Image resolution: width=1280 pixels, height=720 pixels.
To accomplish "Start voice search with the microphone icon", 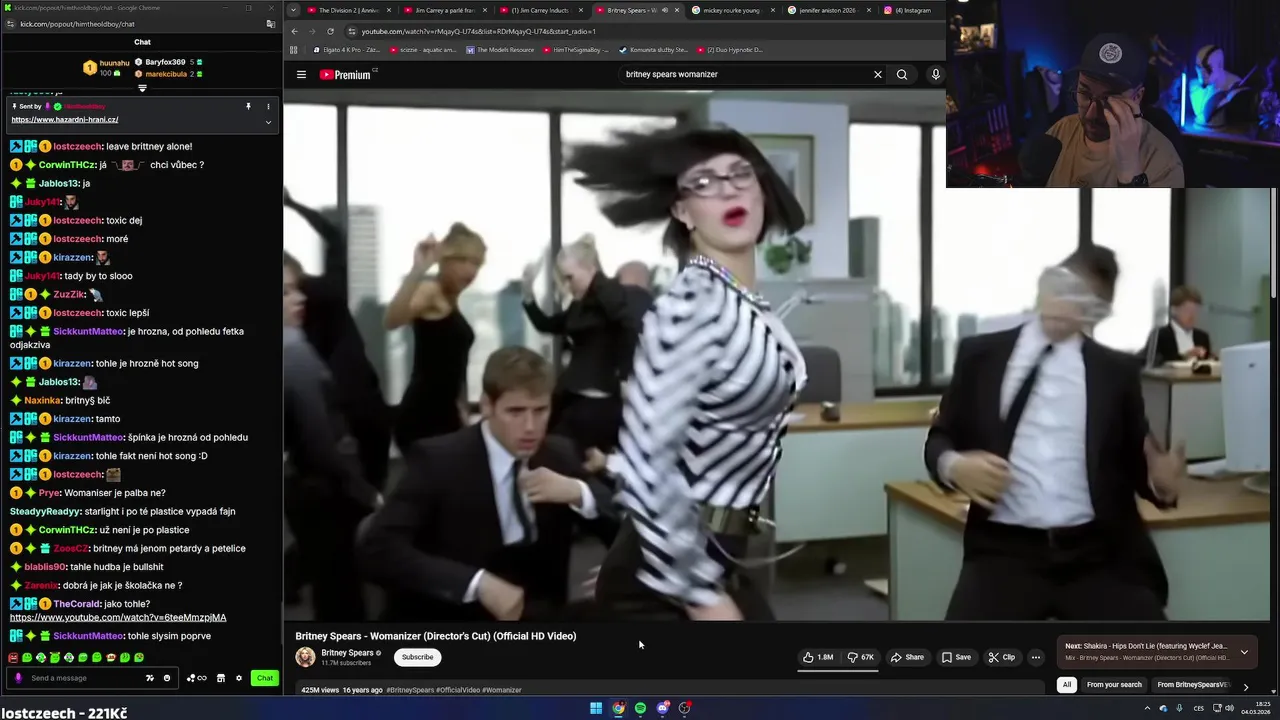I will [x=935, y=74].
